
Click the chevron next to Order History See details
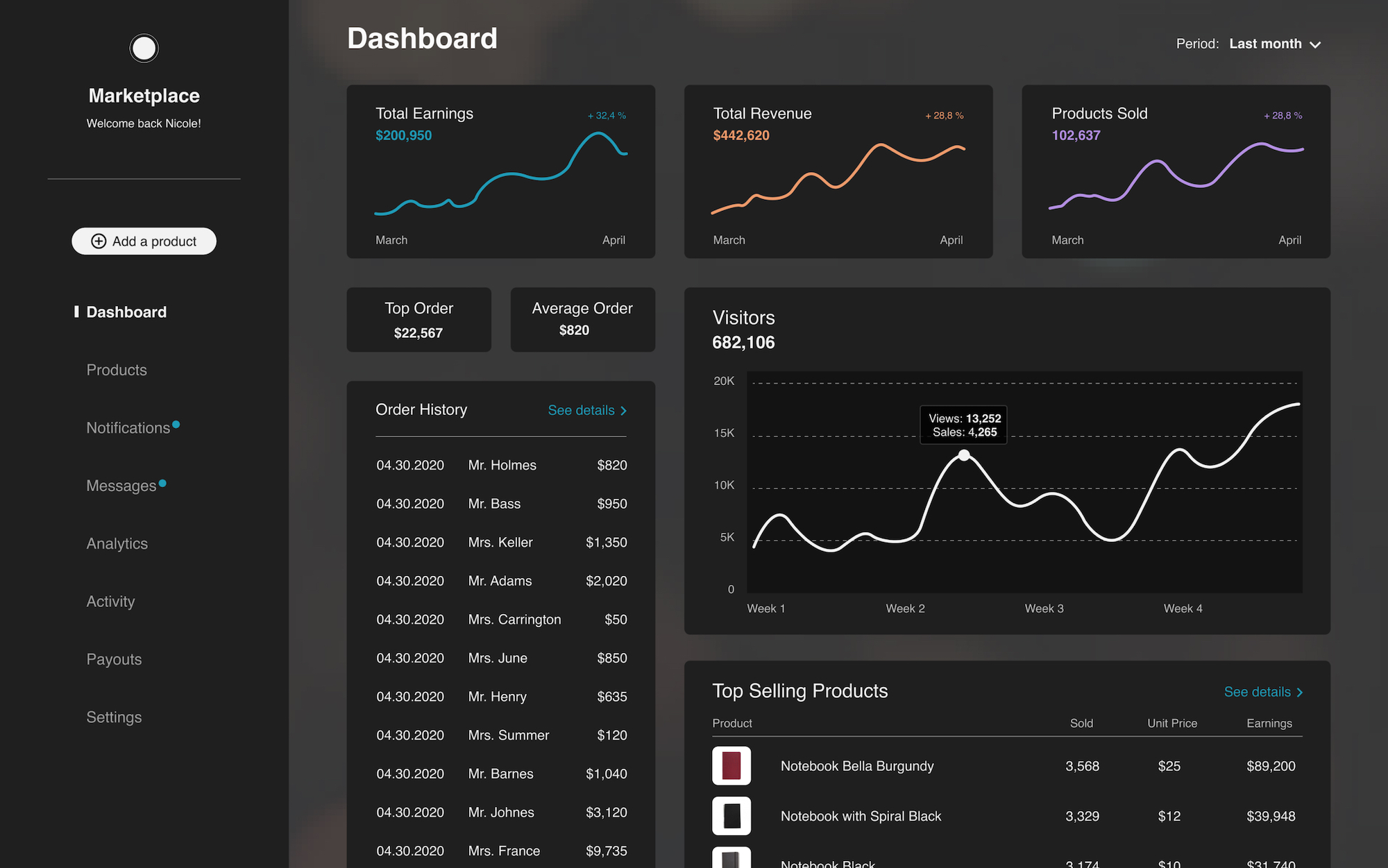pos(623,411)
